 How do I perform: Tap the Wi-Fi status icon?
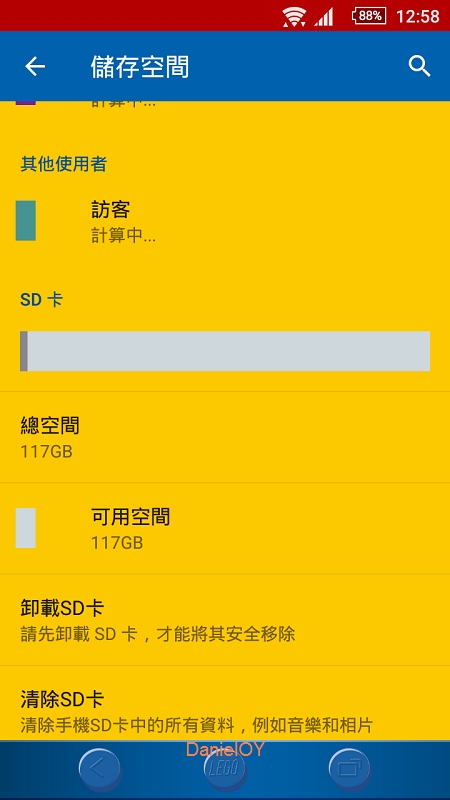pos(294,16)
